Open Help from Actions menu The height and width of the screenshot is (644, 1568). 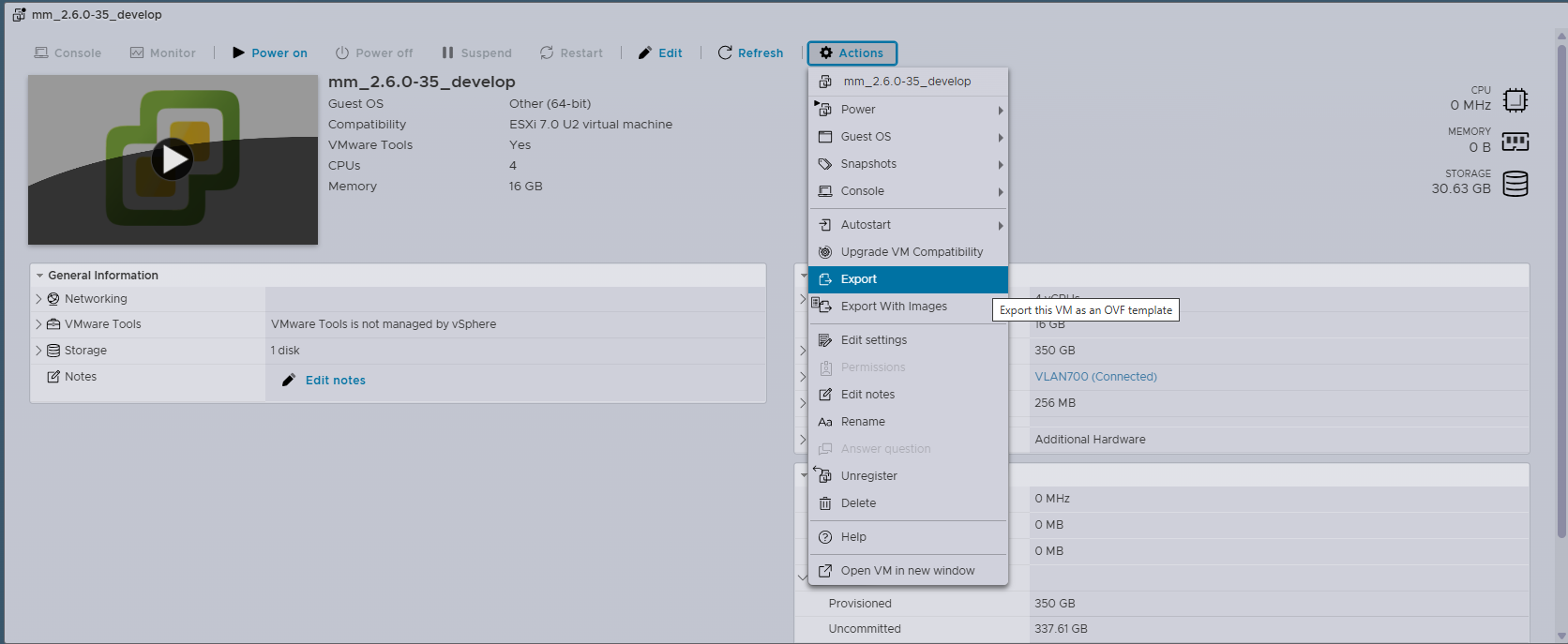click(x=908, y=537)
